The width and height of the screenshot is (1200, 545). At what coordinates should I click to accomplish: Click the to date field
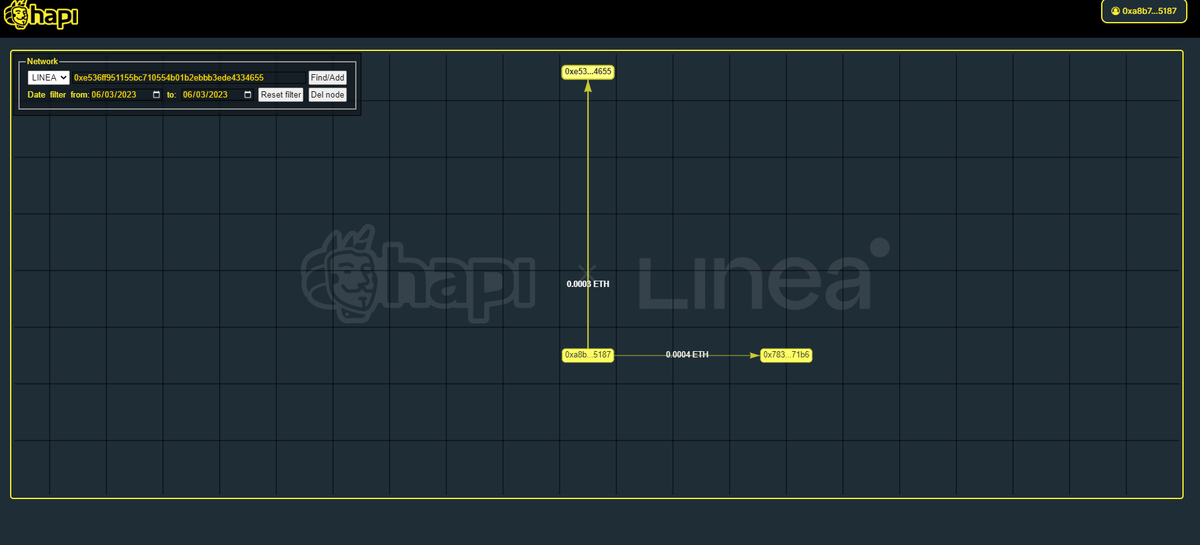[x=218, y=95]
